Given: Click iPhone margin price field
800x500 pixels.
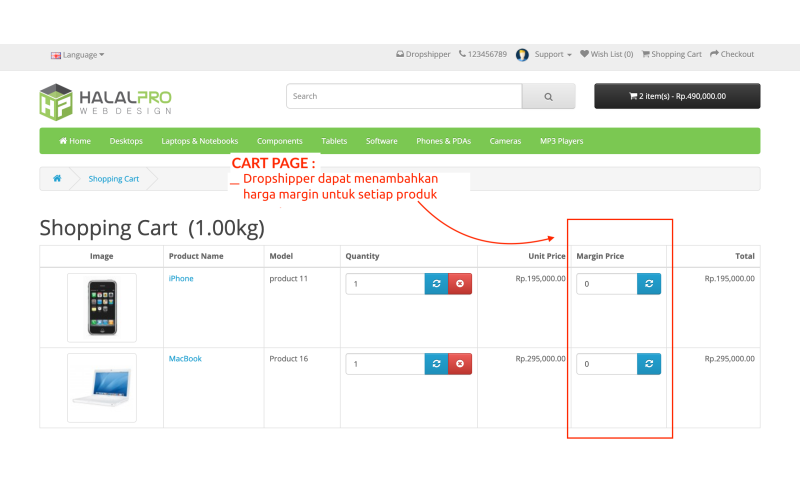Looking at the screenshot, I should click(x=607, y=284).
